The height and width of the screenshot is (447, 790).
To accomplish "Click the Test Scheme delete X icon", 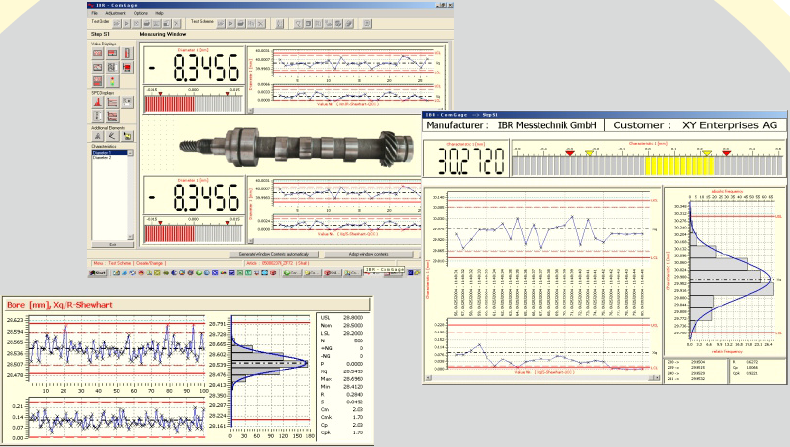I will [x=261, y=24].
